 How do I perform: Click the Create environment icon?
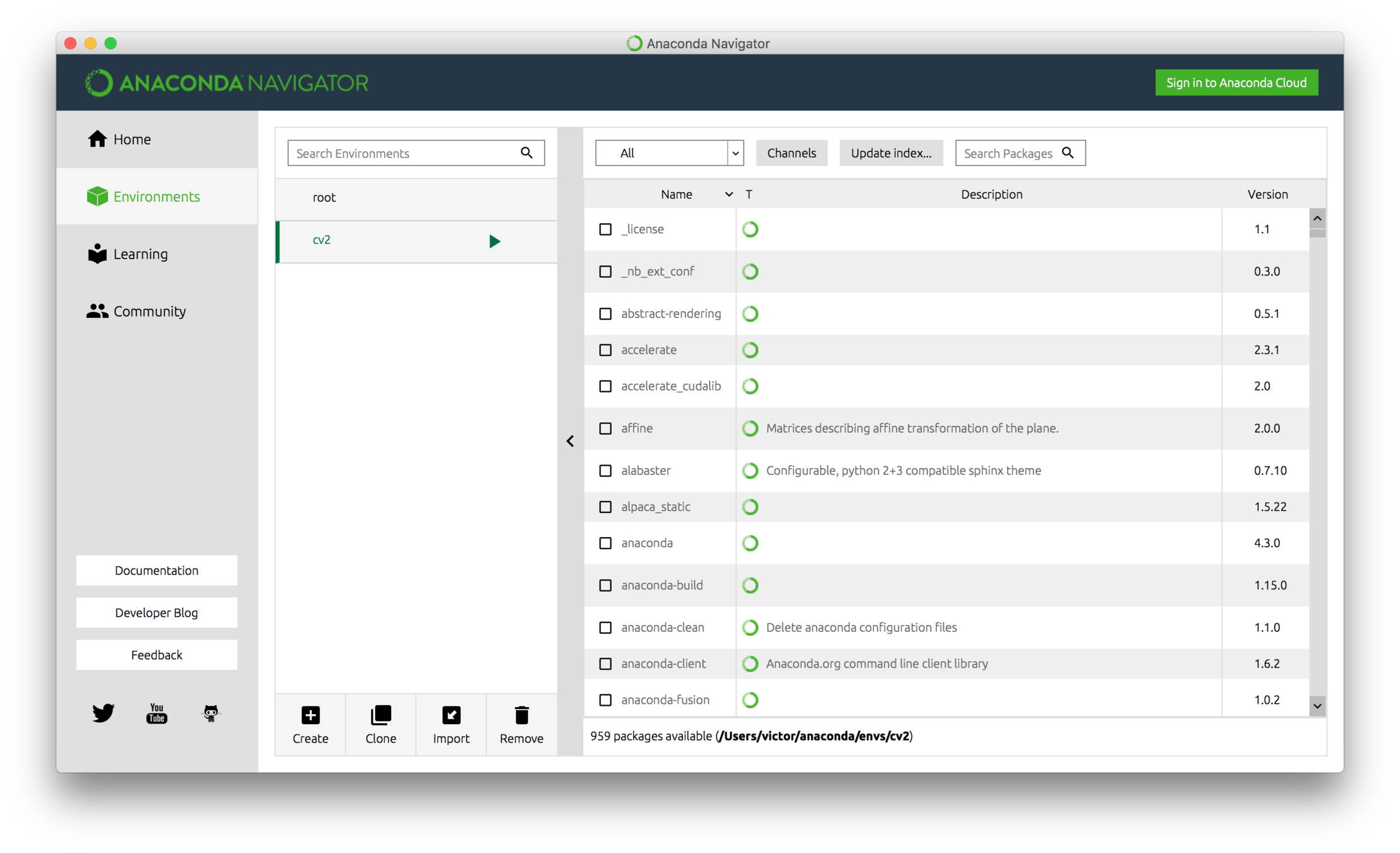tap(310, 715)
